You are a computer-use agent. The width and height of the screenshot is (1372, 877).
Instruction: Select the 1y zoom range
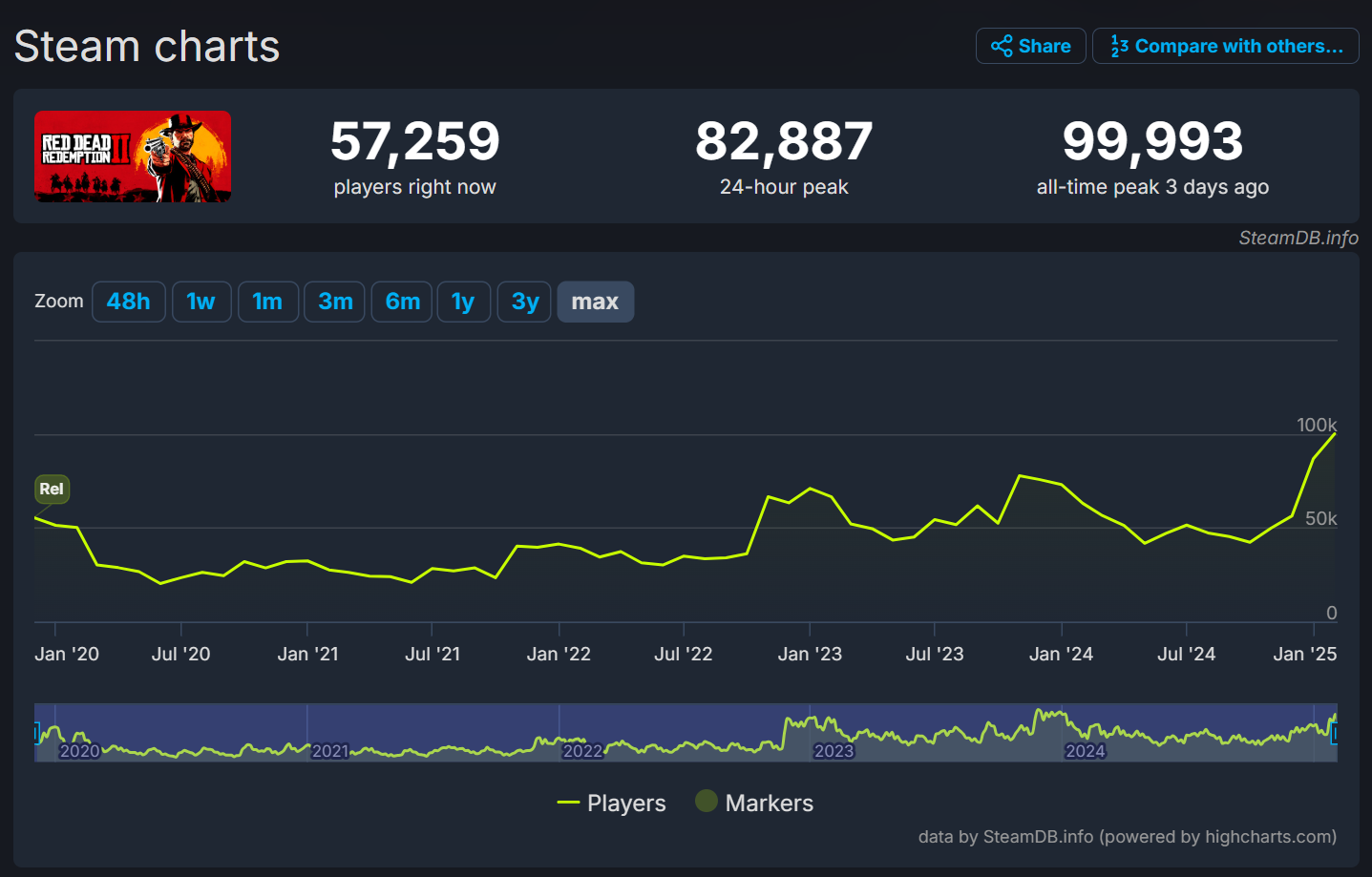point(463,301)
